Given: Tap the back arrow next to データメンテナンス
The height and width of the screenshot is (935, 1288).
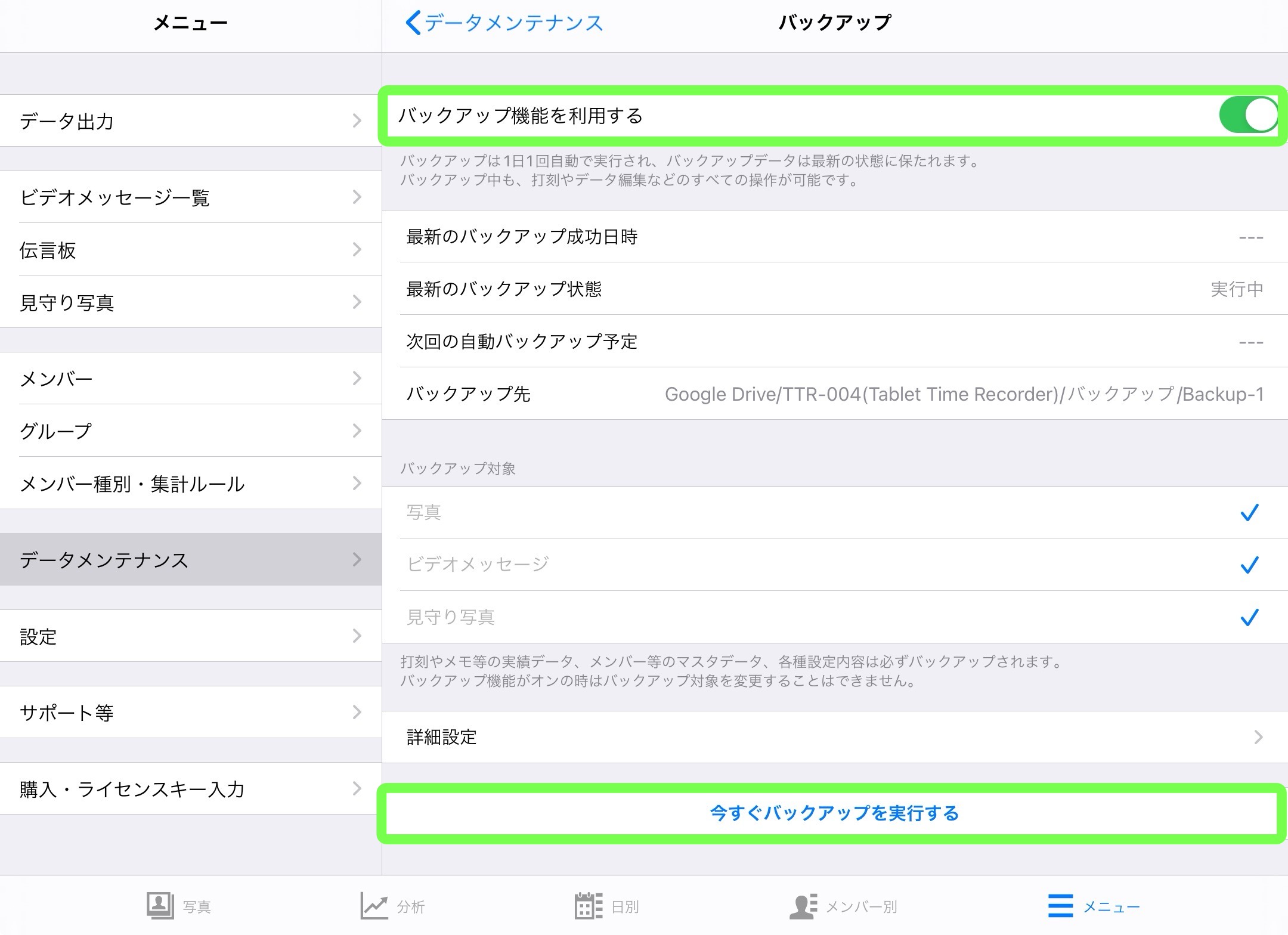Looking at the screenshot, I should (x=413, y=23).
